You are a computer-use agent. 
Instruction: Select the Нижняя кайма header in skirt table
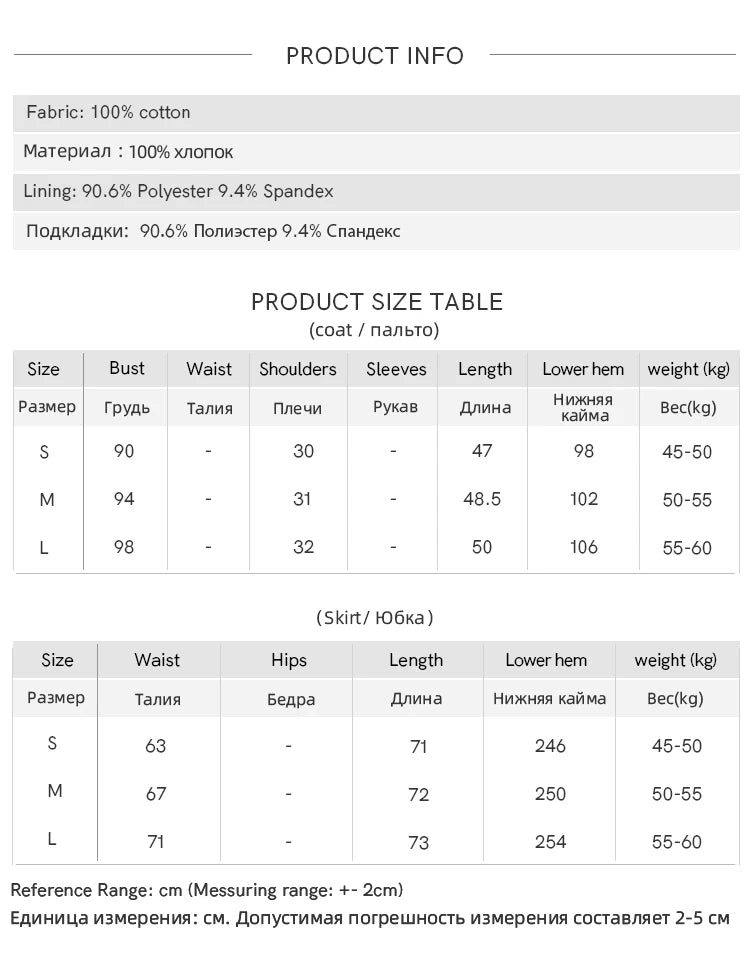[x=550, y=698]
